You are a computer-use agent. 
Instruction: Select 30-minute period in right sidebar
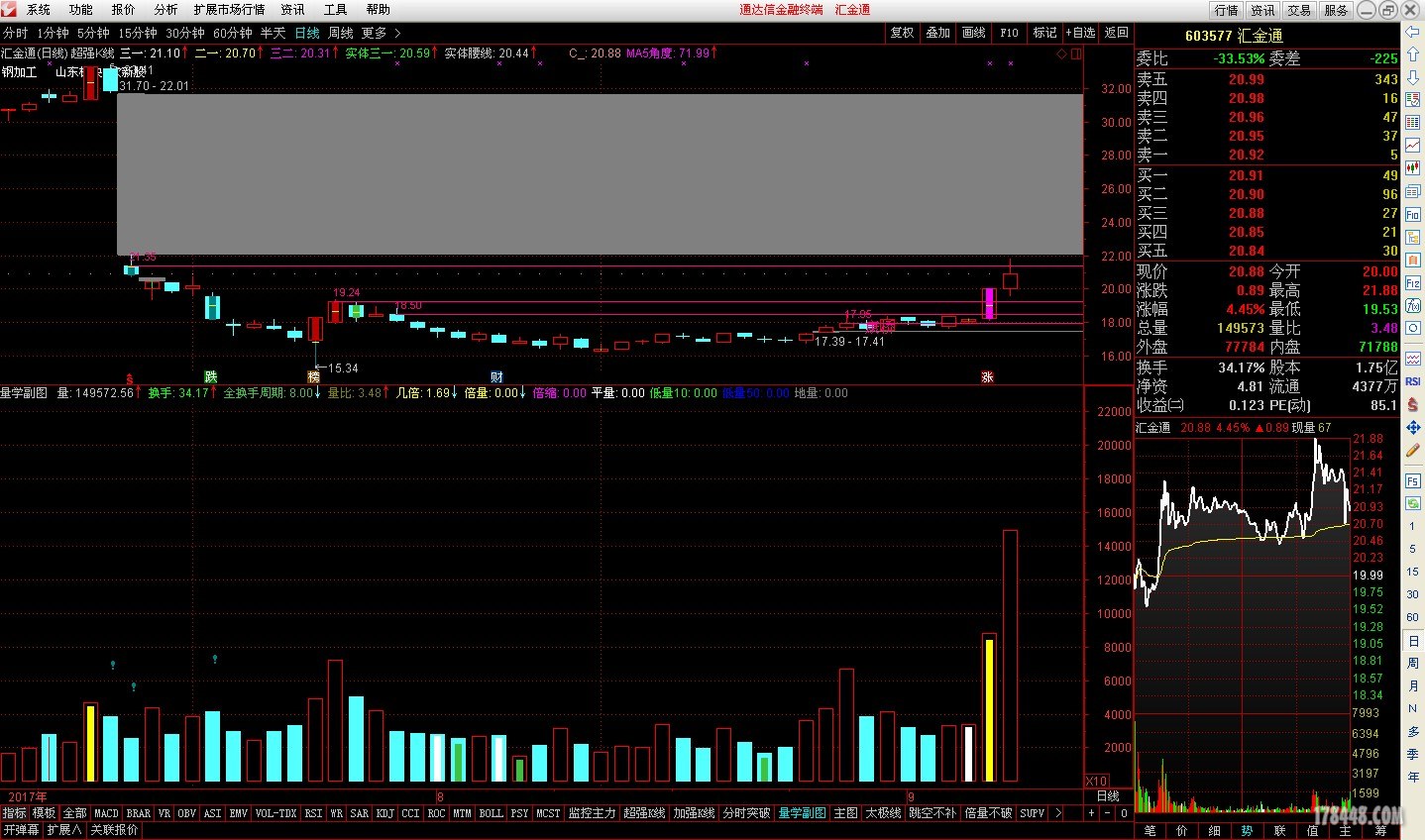(x=1413, y=594)
